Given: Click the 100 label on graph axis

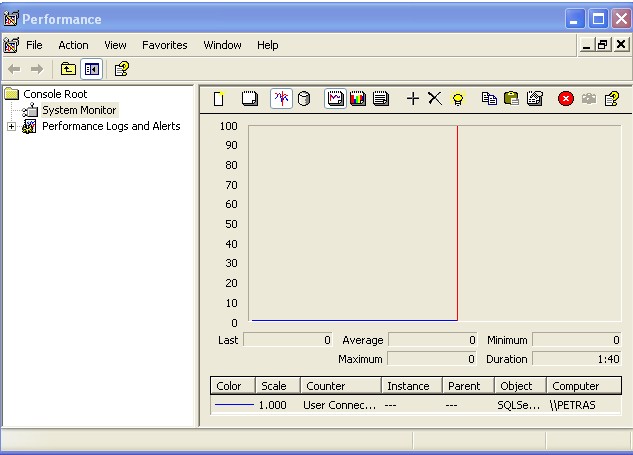Looking at the screenshot, I should (x=228, y=126).
